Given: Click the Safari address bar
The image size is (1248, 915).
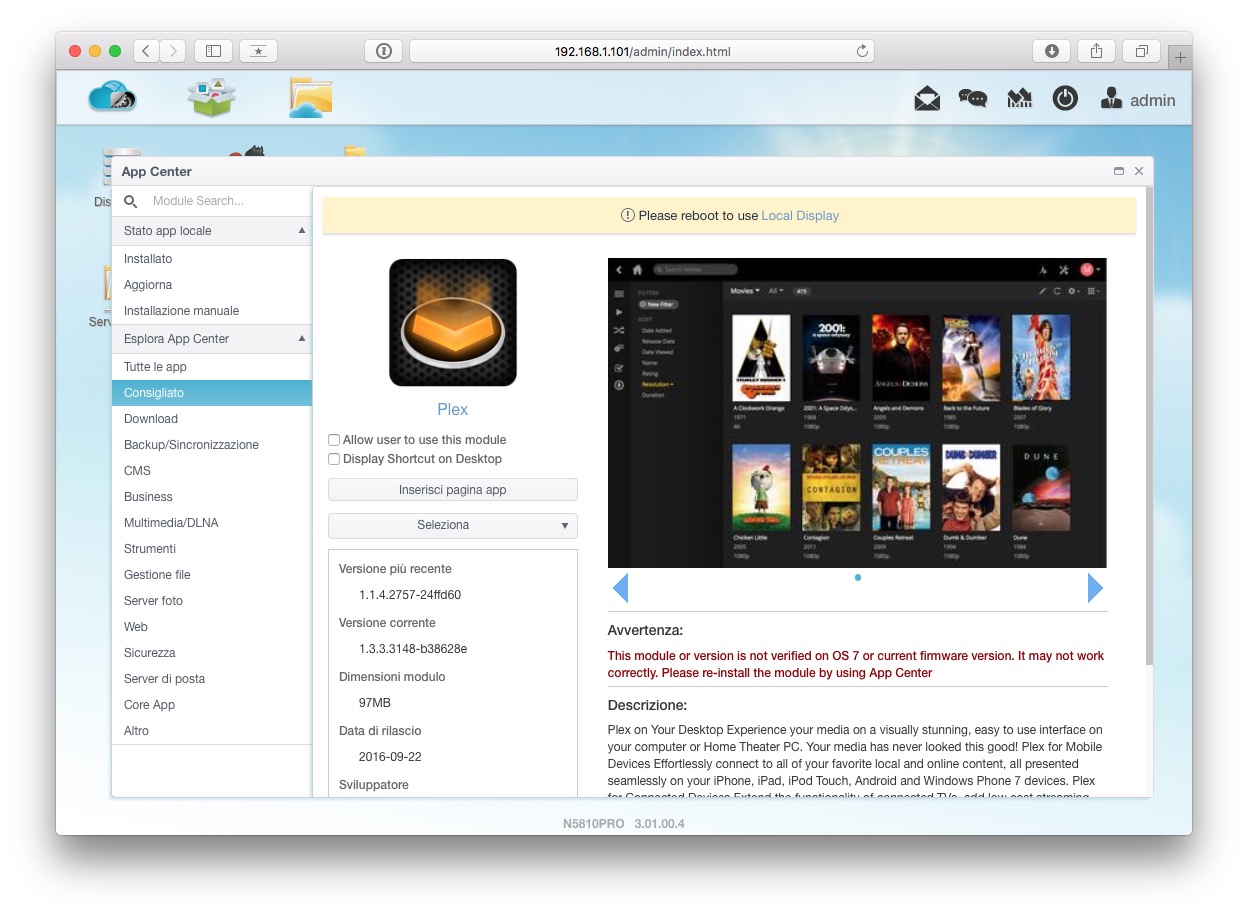Looking at the screenshot, I should (x=641, y=51).
